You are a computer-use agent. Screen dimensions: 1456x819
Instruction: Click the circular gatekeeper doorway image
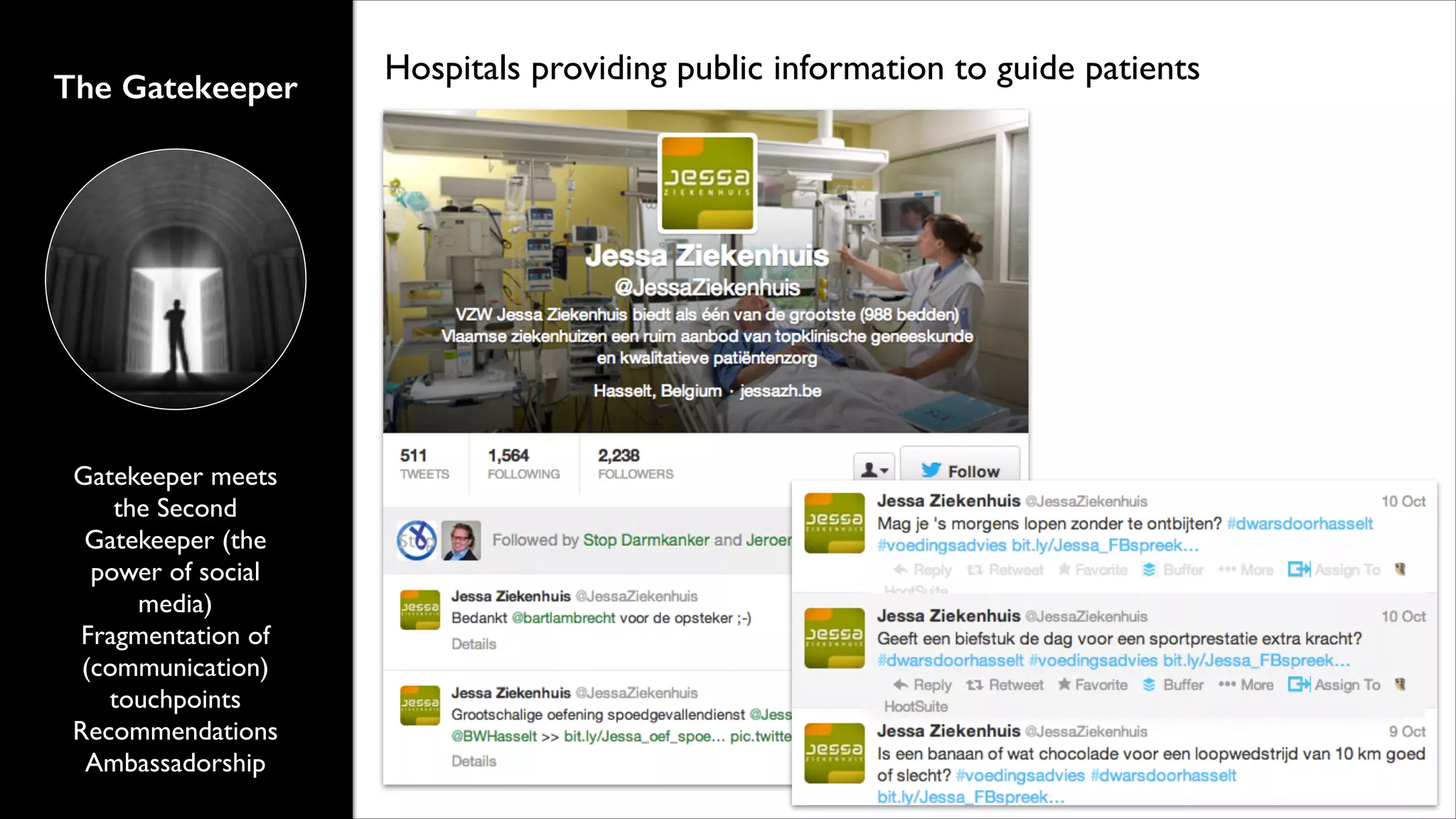(176, 279)
